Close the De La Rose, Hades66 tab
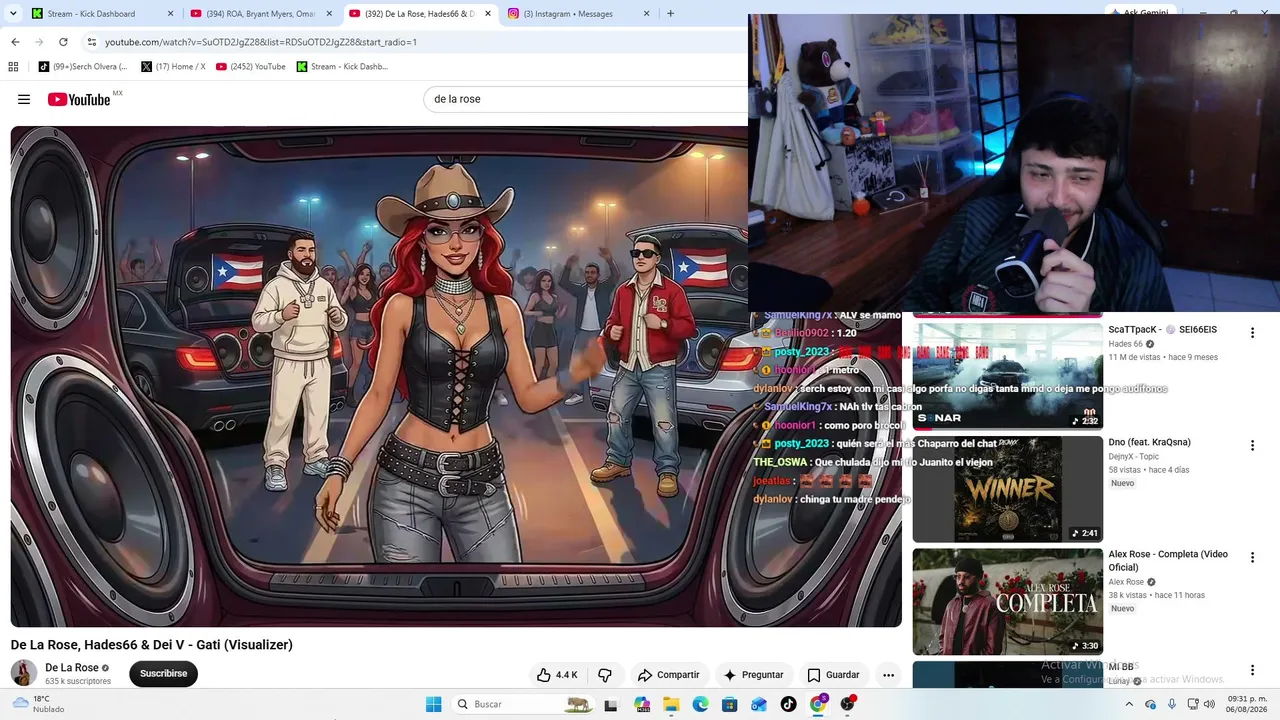Image resolution: width=1280 pixels, height=720 pixels. [x=488, y=14]
